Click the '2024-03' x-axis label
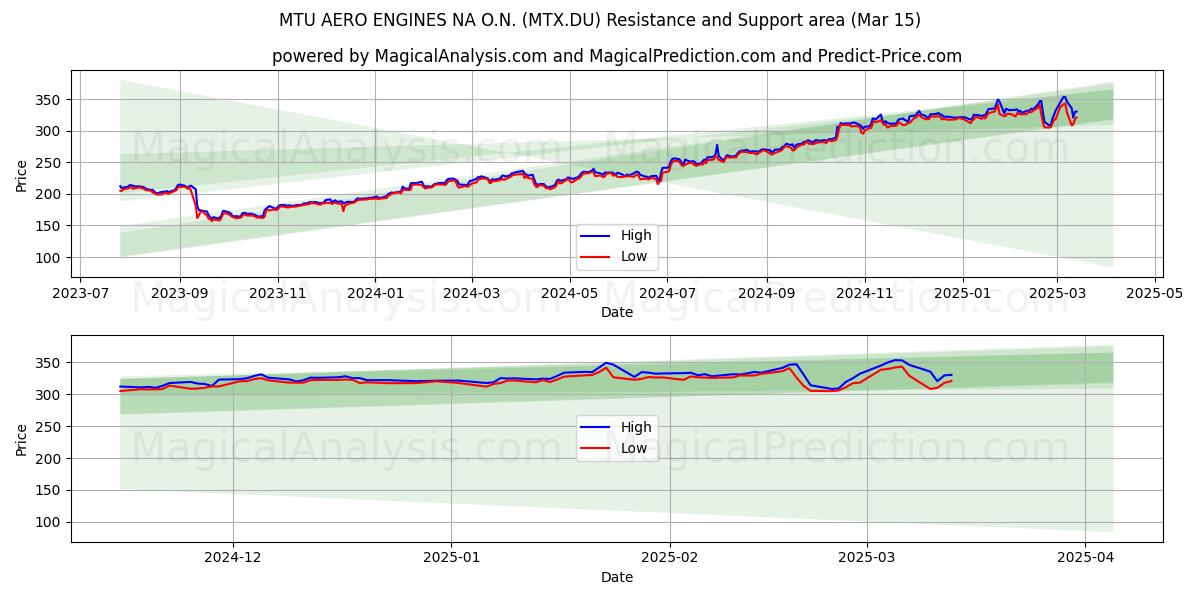The width and height of the screenshot is (1200, 600). pyautogui.click(x=471, y=294)
